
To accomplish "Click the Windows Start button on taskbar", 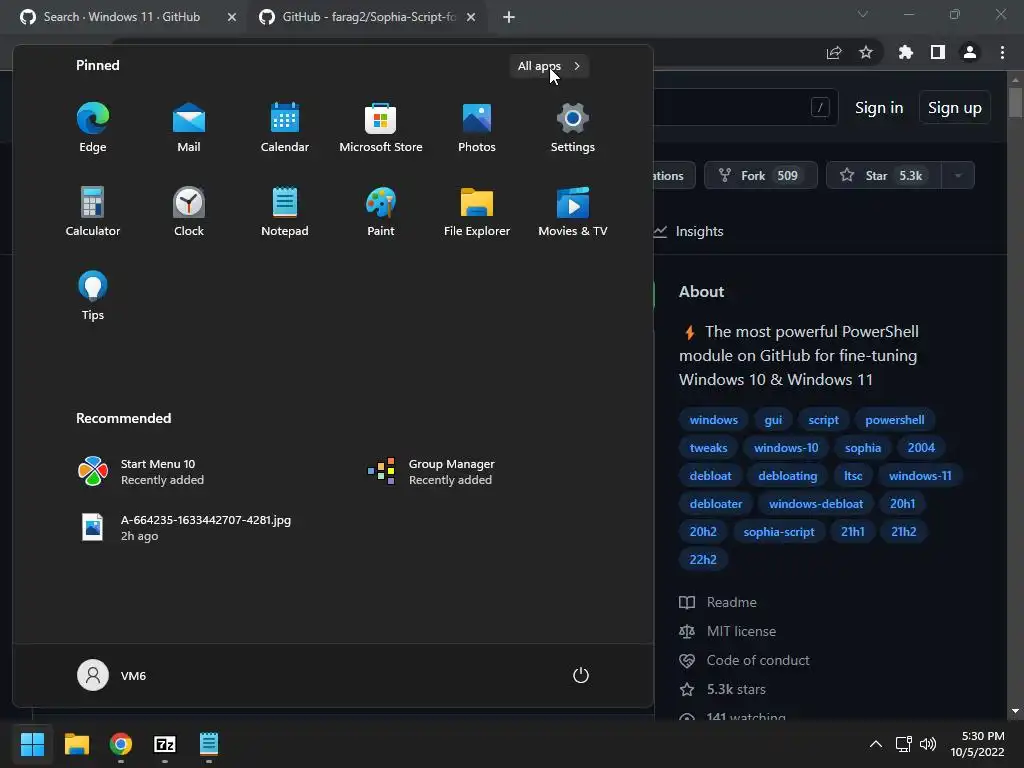I will coord(32,744).
